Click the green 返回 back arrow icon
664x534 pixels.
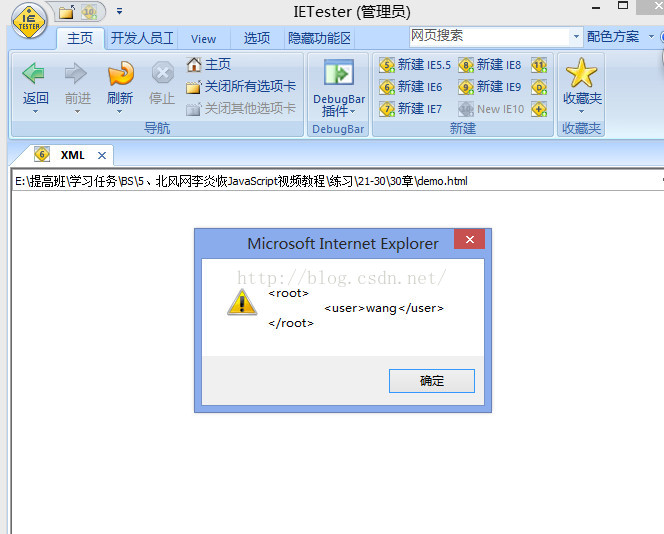click(x=34, y=73)
